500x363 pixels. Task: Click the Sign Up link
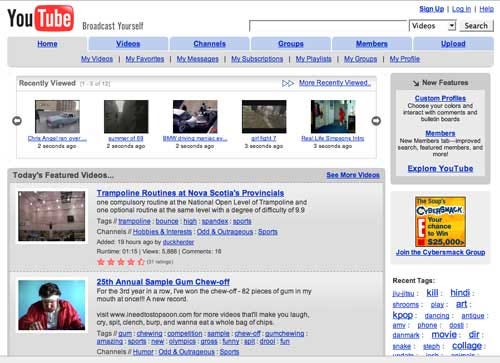(x=432, y=9)
